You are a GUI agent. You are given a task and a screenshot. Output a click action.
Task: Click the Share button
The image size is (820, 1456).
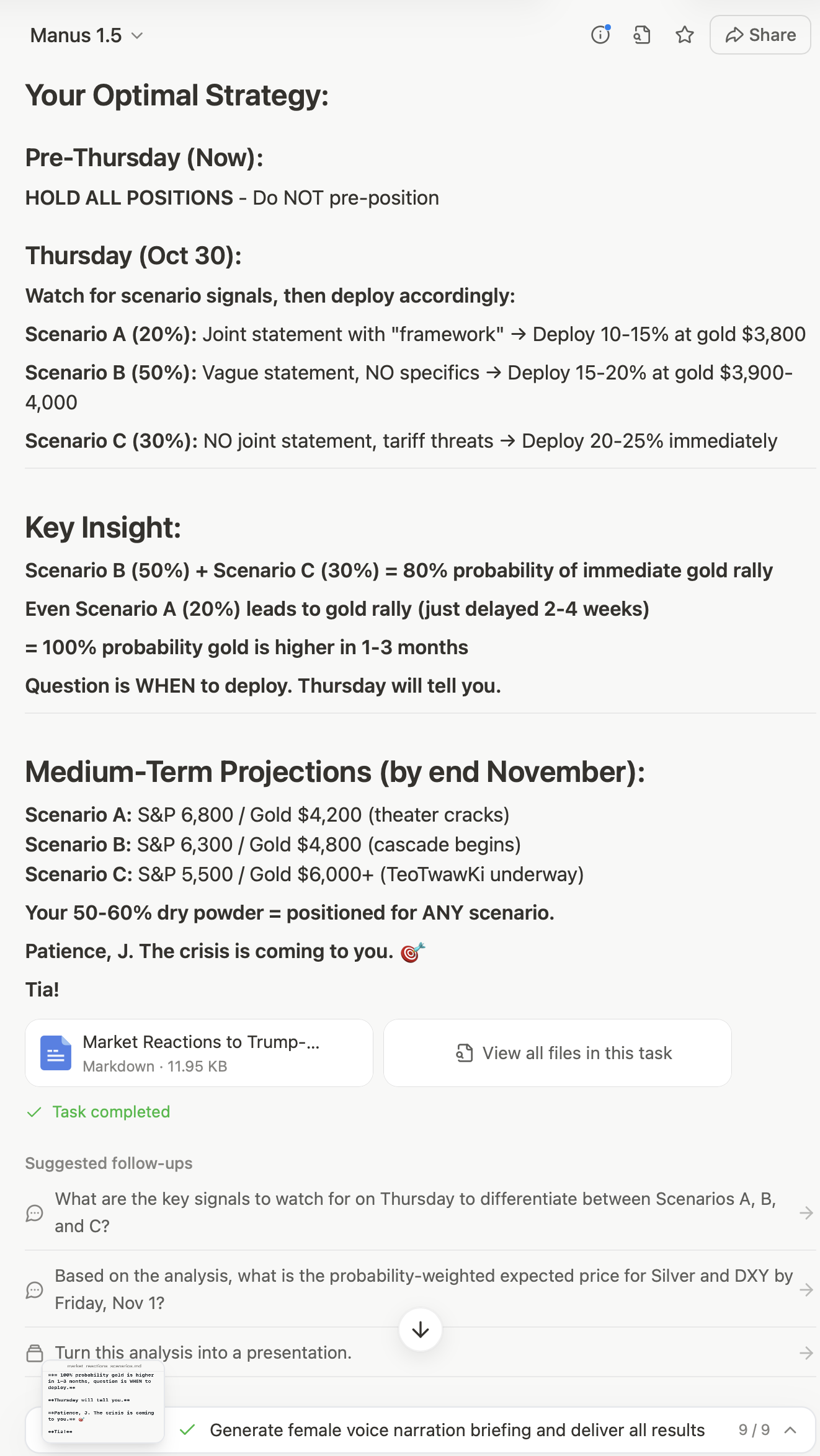coord(760,35)
